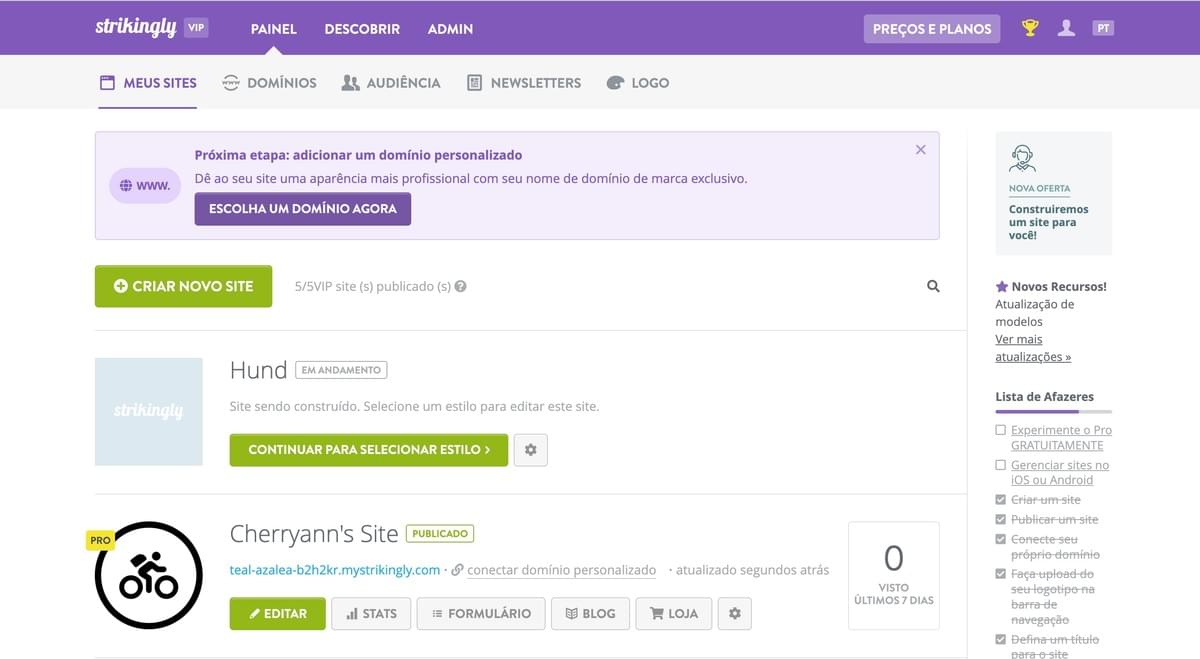Click the PUBLICADO status badge
Screen dimensions: 1200x659
coord(440,534)
